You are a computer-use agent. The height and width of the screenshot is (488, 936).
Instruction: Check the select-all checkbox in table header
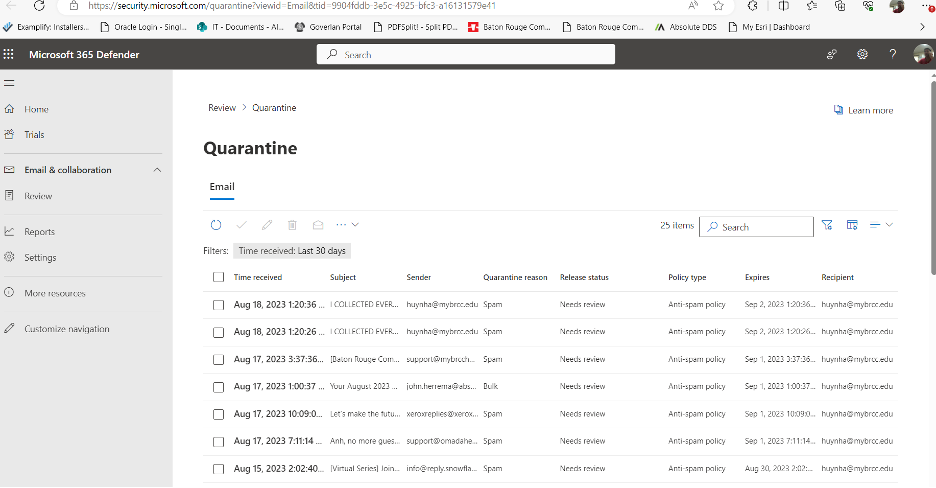[218, 277]
